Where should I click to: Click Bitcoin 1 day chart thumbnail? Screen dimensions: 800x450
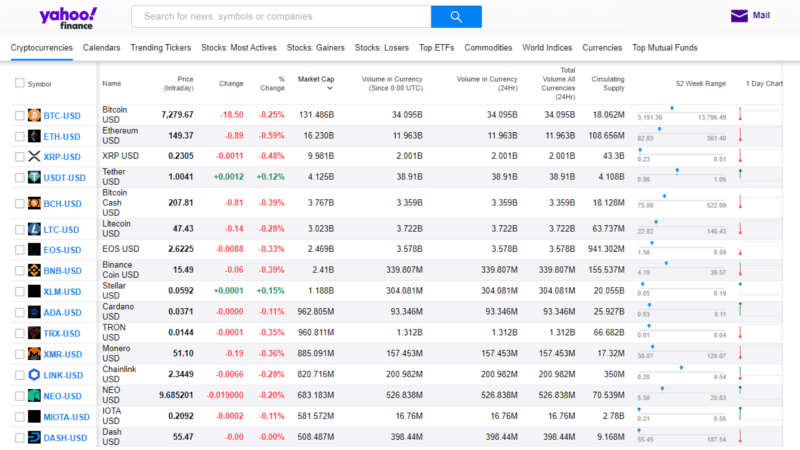point(759,114)
